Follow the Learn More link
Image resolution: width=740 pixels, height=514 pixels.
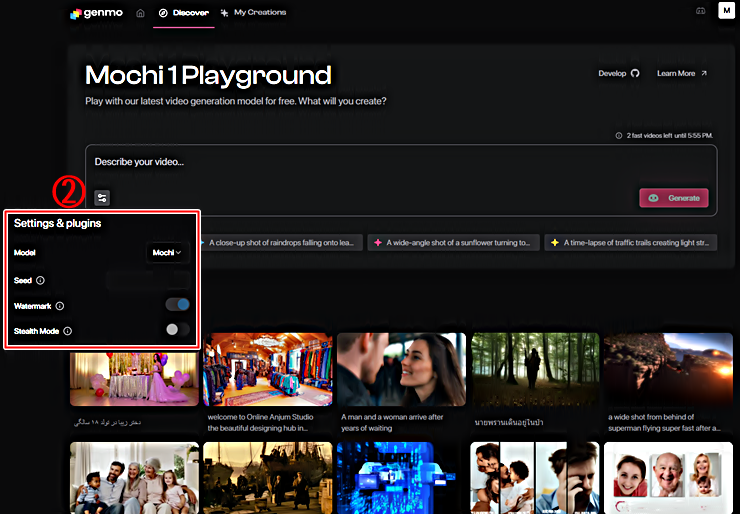tap(682, 73)
